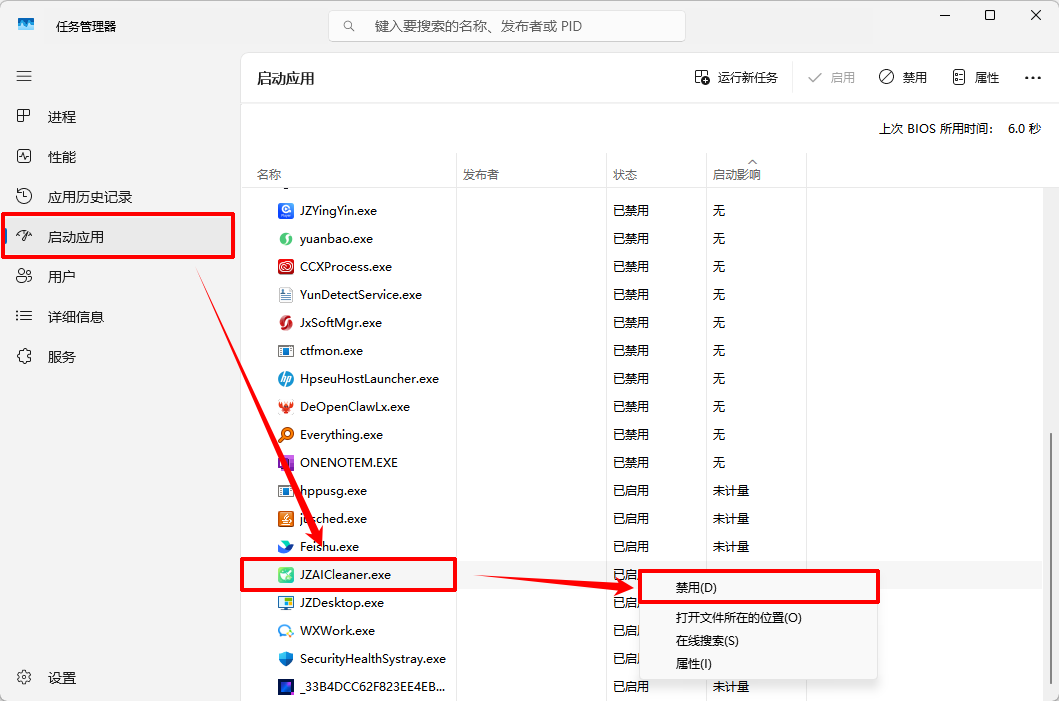The height and width of the screenshot is (701, 1059).
Task: Click the 启动应用 page heading
Action: click(x=286, y=78)
